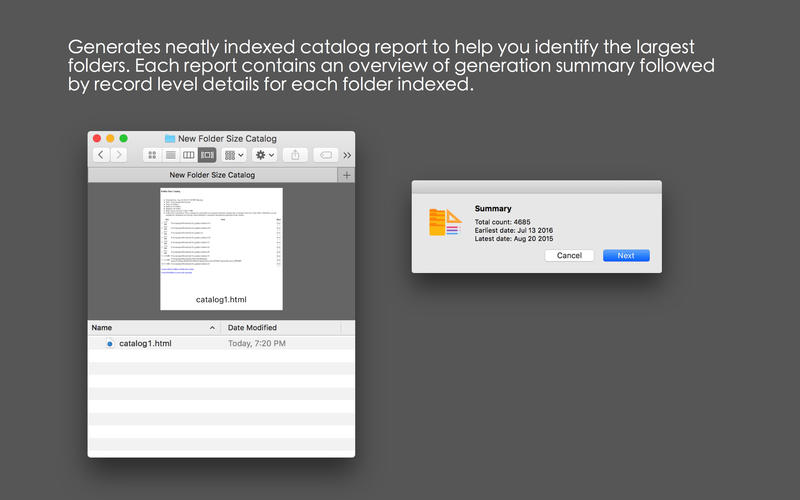This screenshot has width=800, height=500.
Task: Go back in Finder window
Action: (x=101, y=155)
